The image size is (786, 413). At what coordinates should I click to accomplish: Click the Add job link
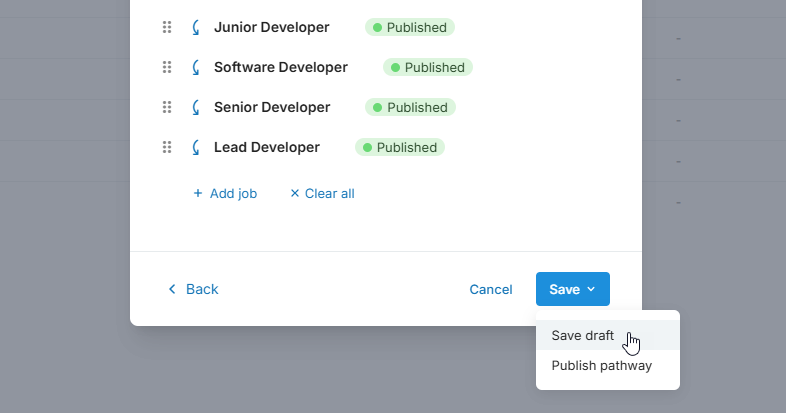(225, 193)
